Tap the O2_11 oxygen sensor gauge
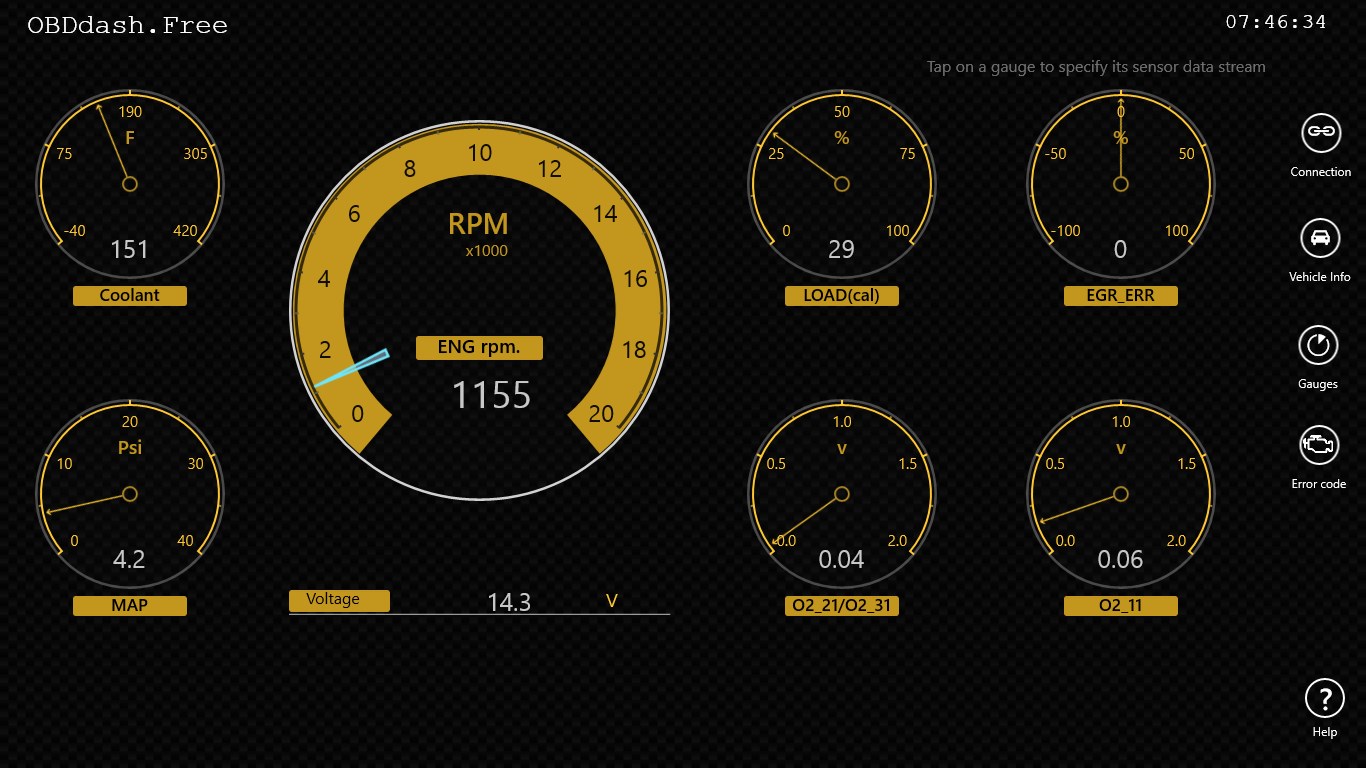Image resolution: width=1366 pixels, height=768 pixels. tap(1120, 494)
